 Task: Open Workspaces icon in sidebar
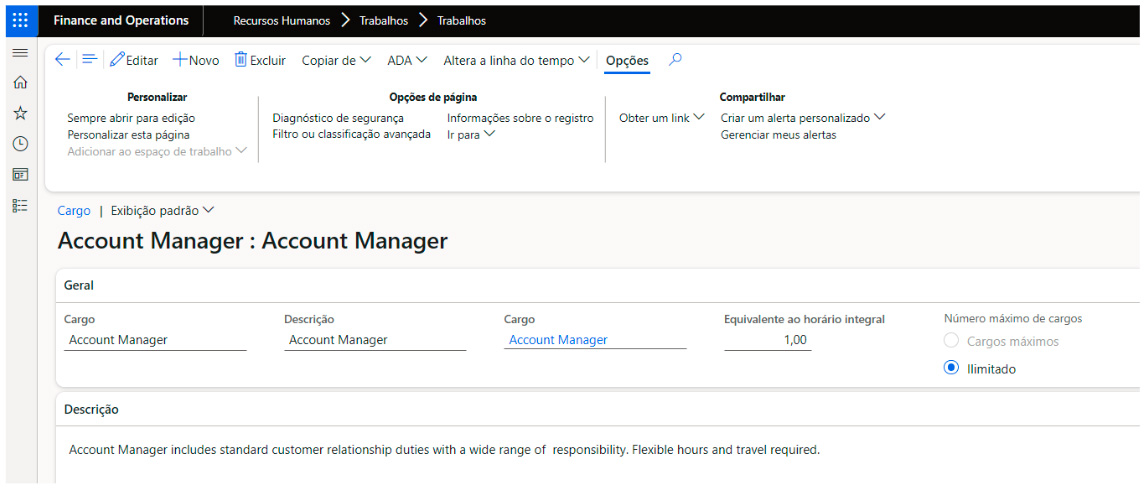(19, 174)
